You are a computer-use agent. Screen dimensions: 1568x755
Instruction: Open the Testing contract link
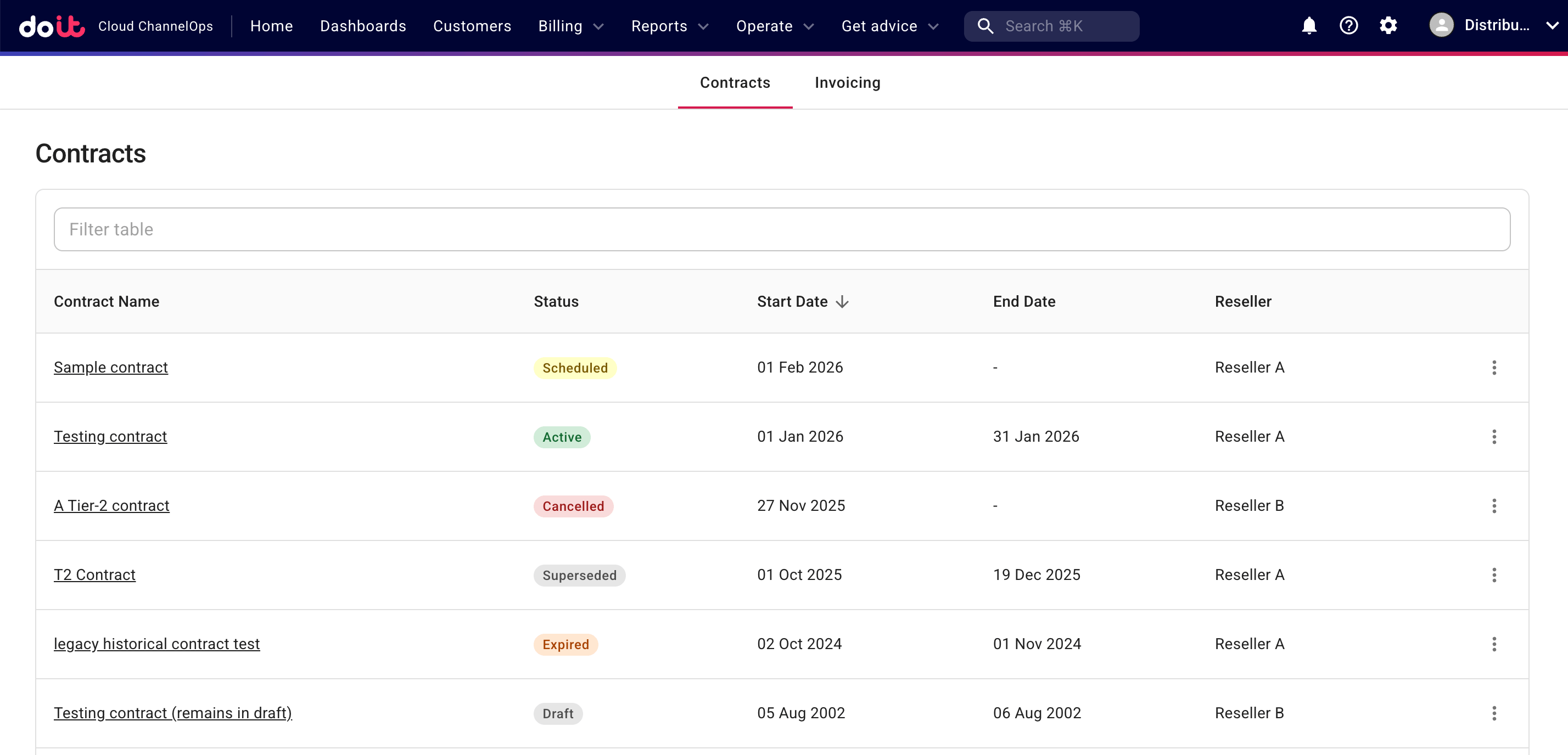point(110,436)
